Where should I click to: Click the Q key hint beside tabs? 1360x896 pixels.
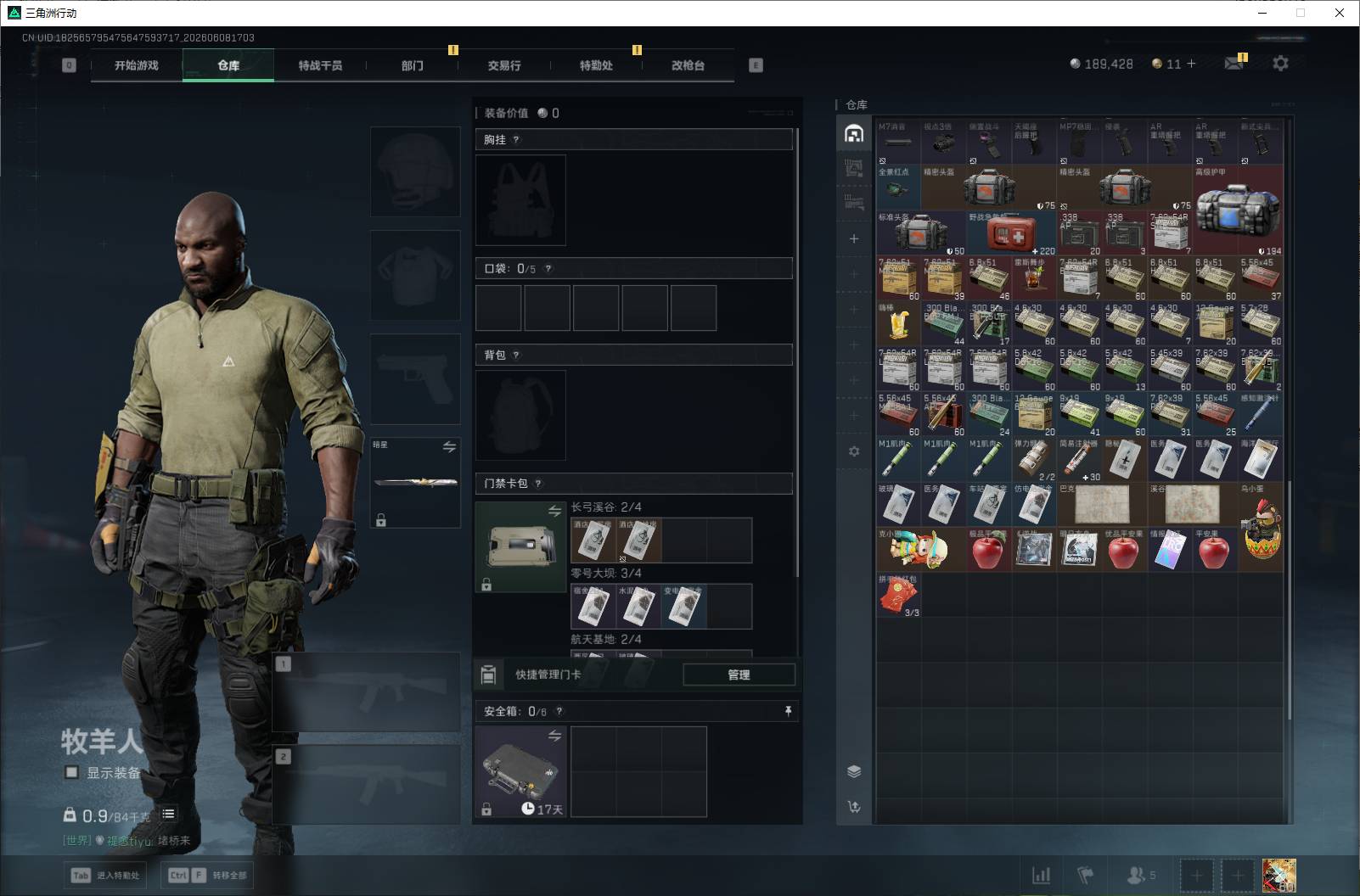coord(70,65)
